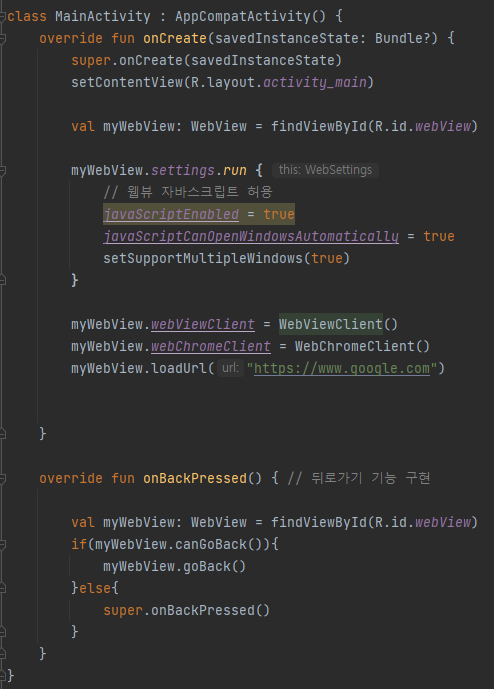This screenshot has height=689, width=494.
Task: Click AppCompatActivity in the class declaration
Action: [x=243, y=17]
